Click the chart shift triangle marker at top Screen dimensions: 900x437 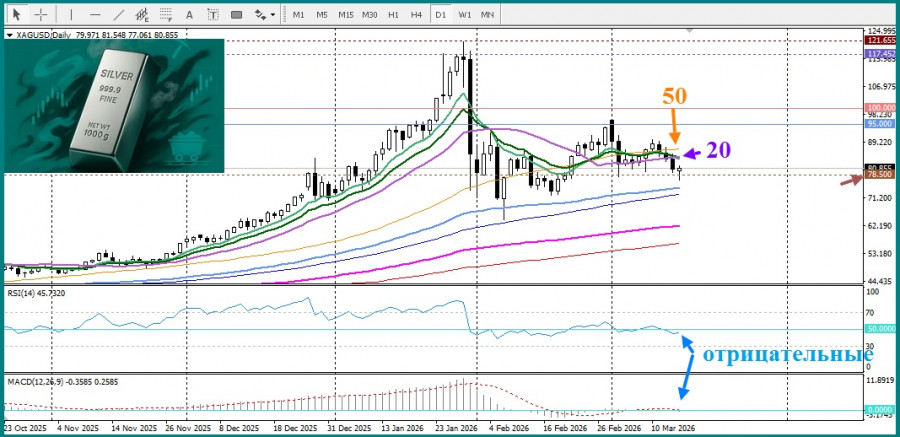point(689,30)
